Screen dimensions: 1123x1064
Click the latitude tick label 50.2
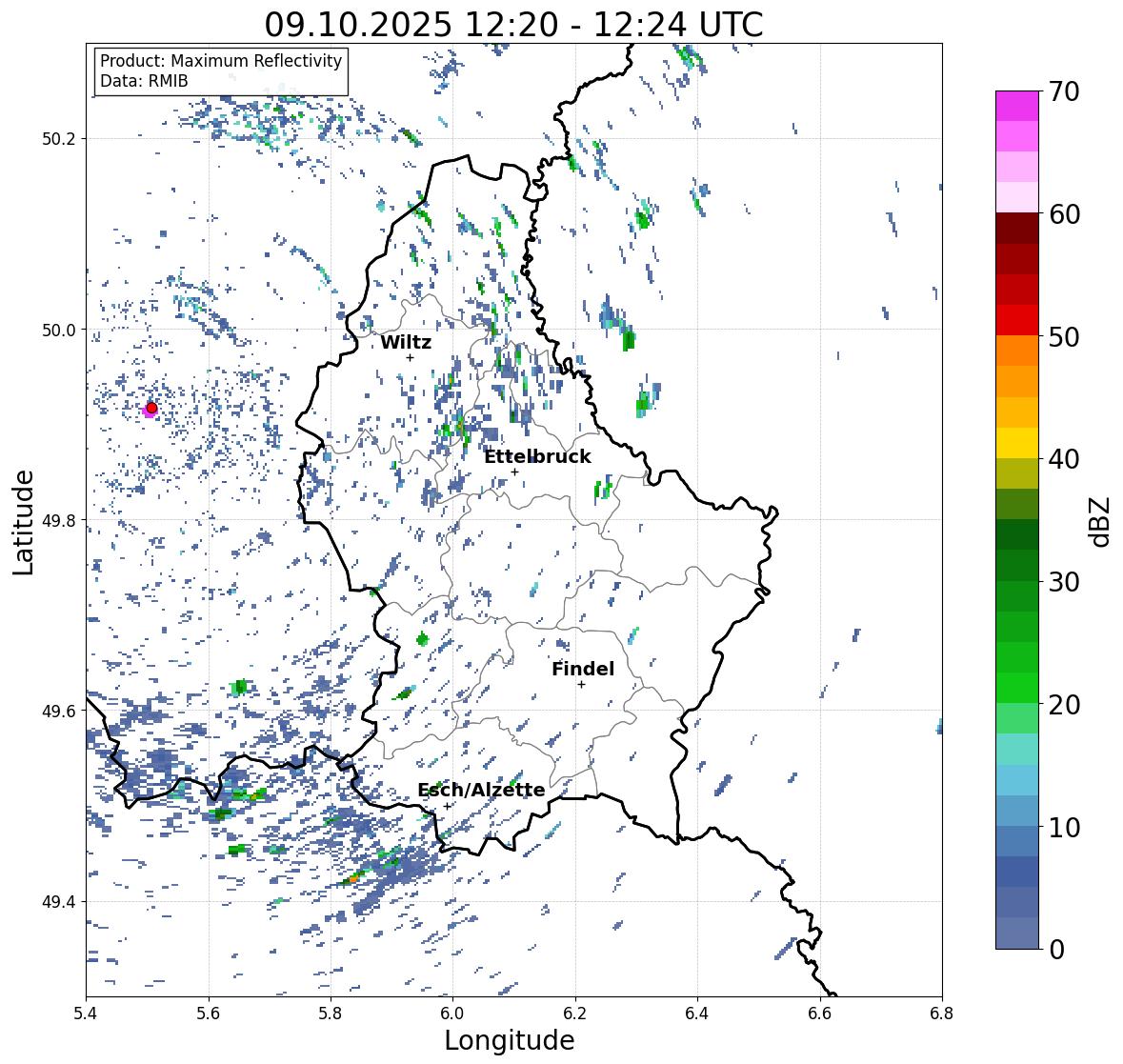coord(59,139)
